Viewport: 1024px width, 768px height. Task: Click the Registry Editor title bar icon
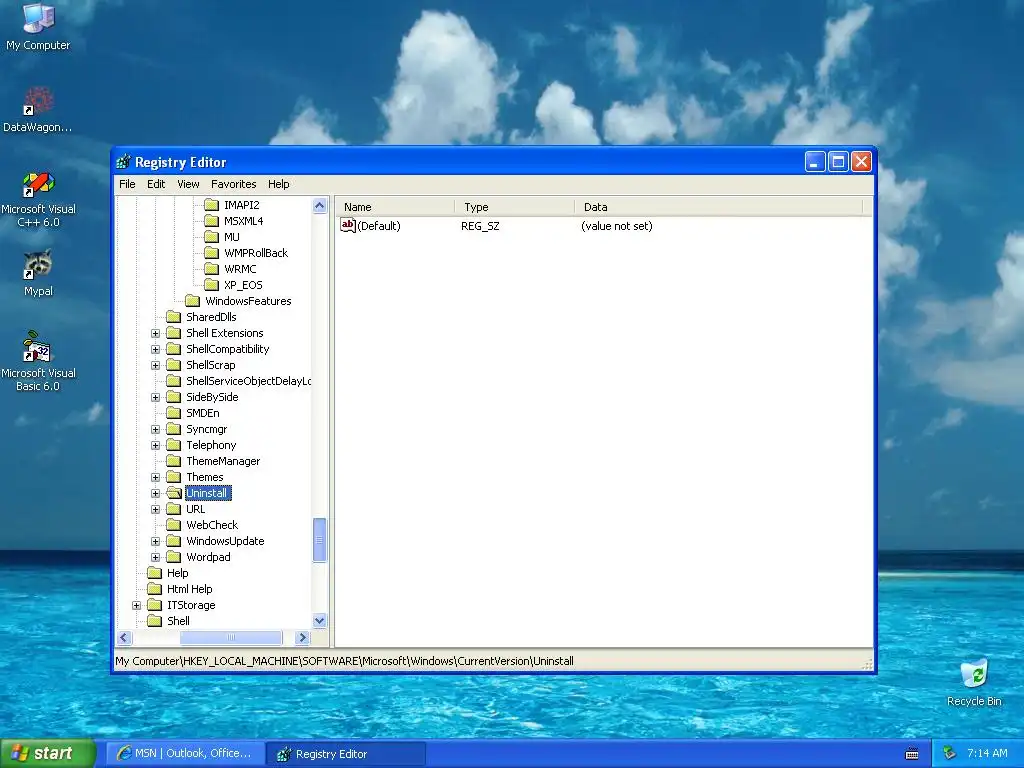coord(123,162)
